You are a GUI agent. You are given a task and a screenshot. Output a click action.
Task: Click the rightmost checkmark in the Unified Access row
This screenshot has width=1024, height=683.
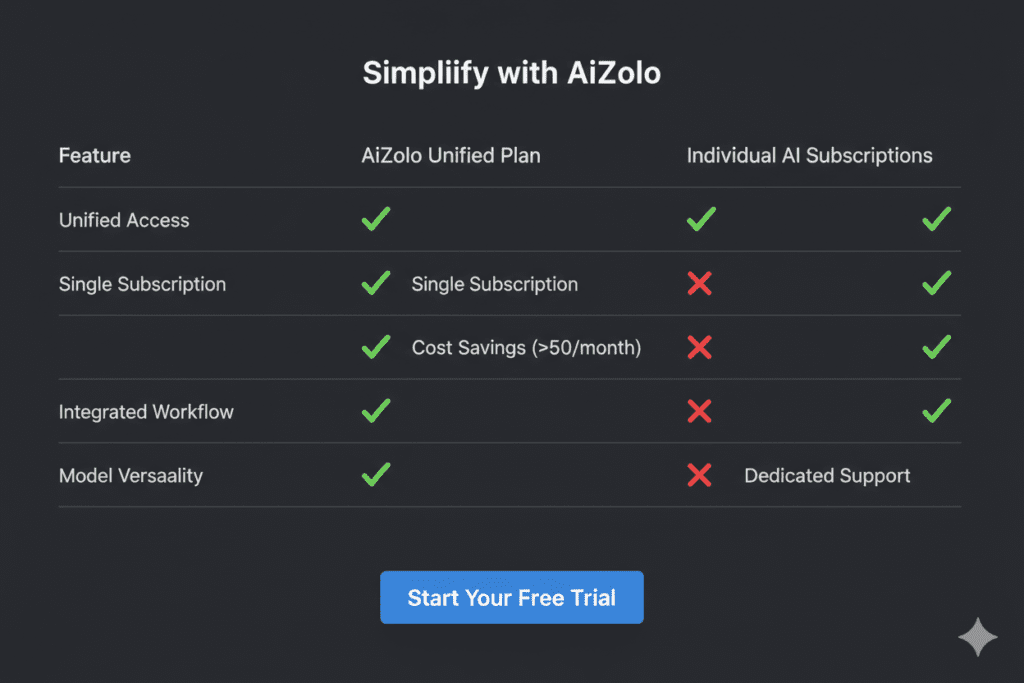(936, 219)
